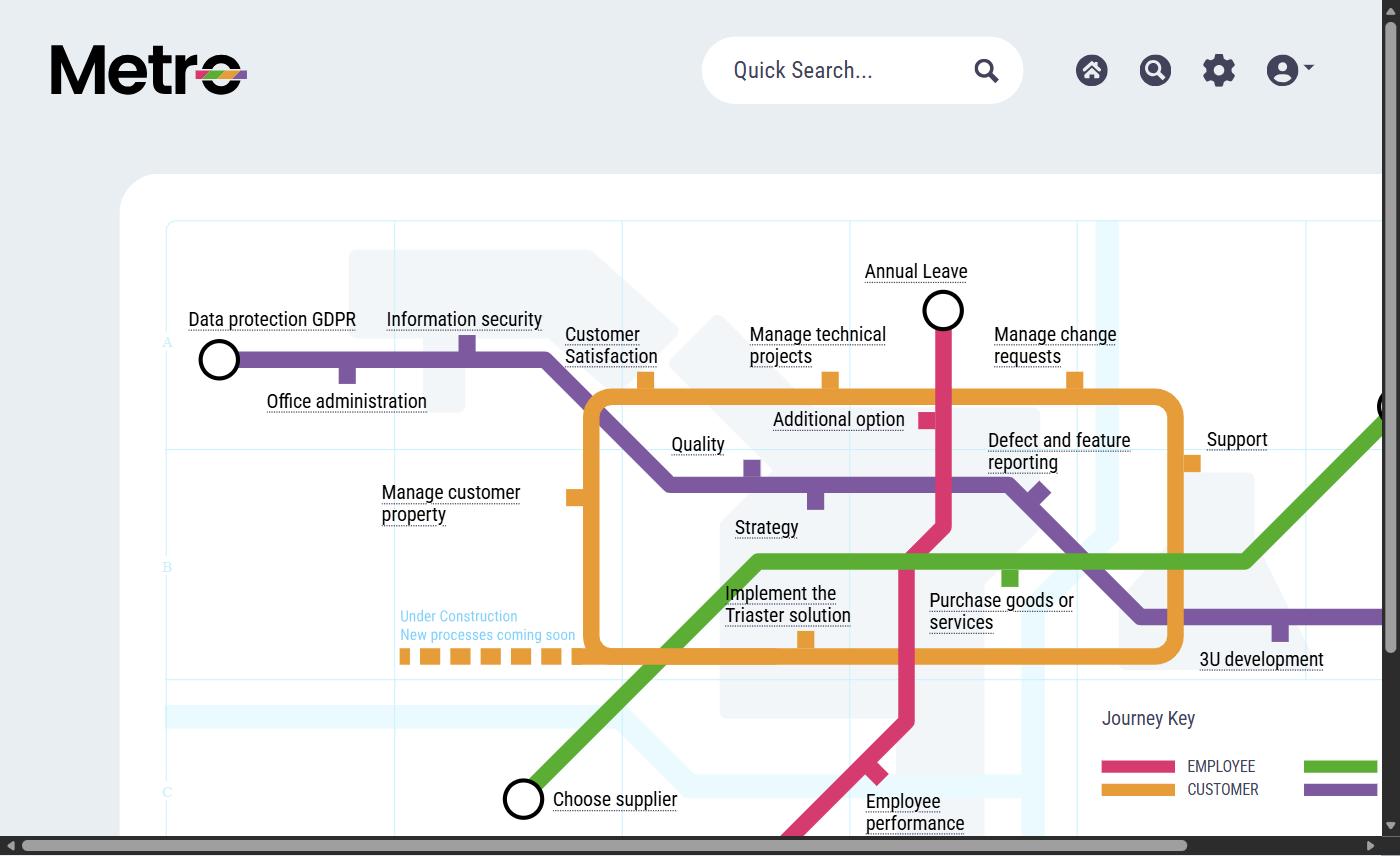Viewport: 1400px width, 856px height.
Task: Click the EMPLOYEE pink key swatch
Action: tap(1138, 767)
